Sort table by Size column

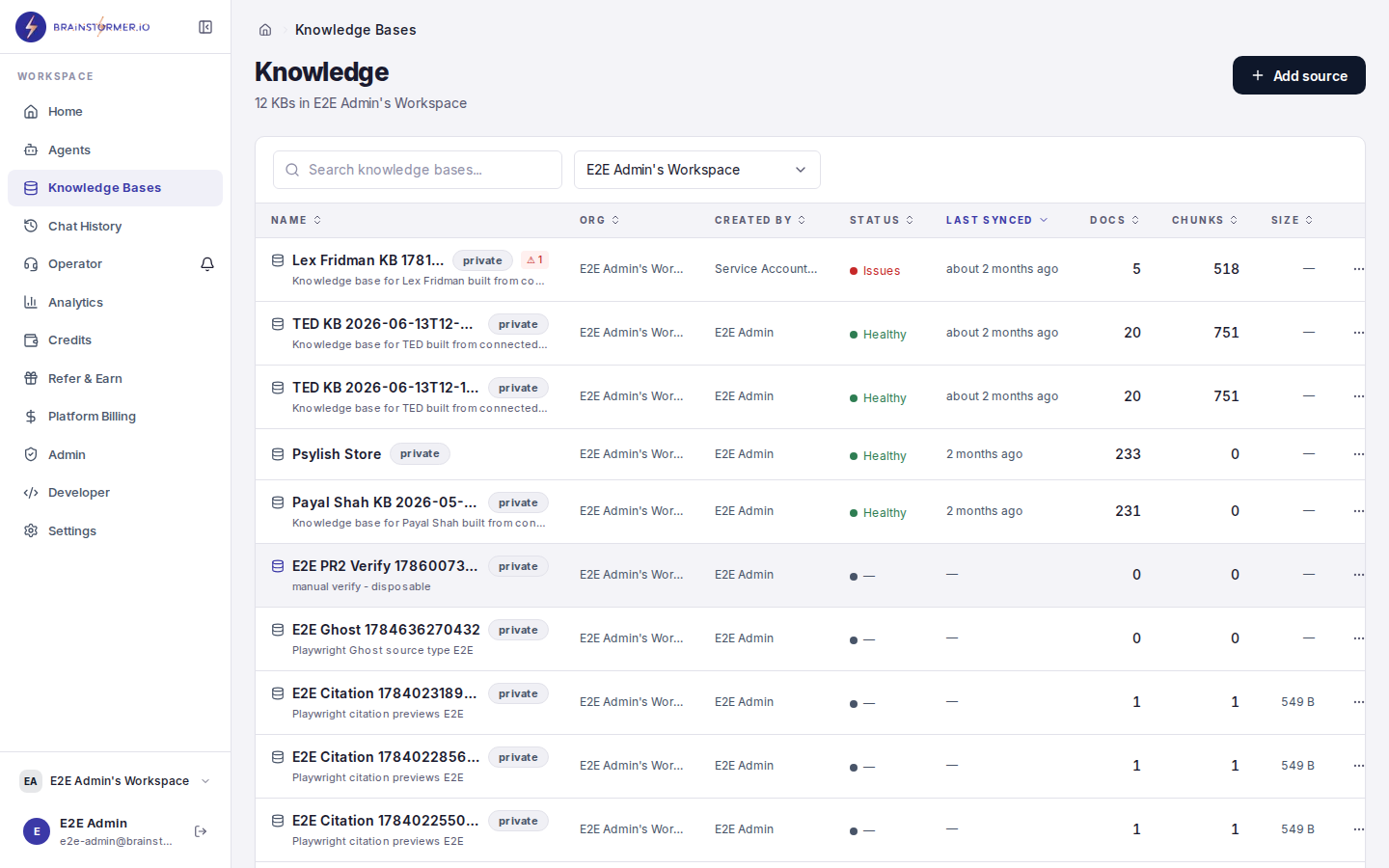pos(1293,220)
